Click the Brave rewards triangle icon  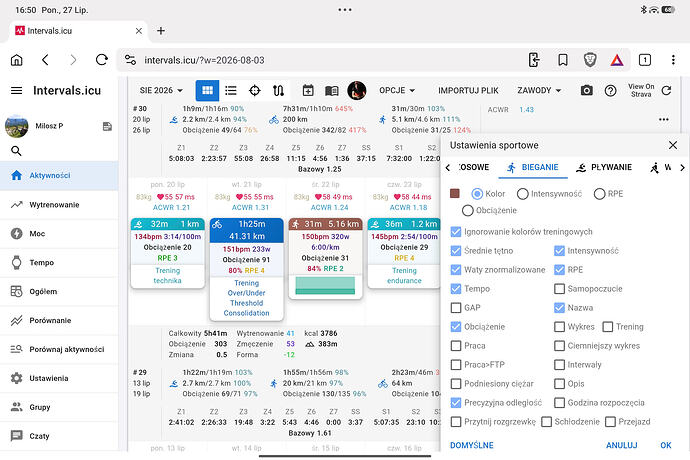(617, 60)
